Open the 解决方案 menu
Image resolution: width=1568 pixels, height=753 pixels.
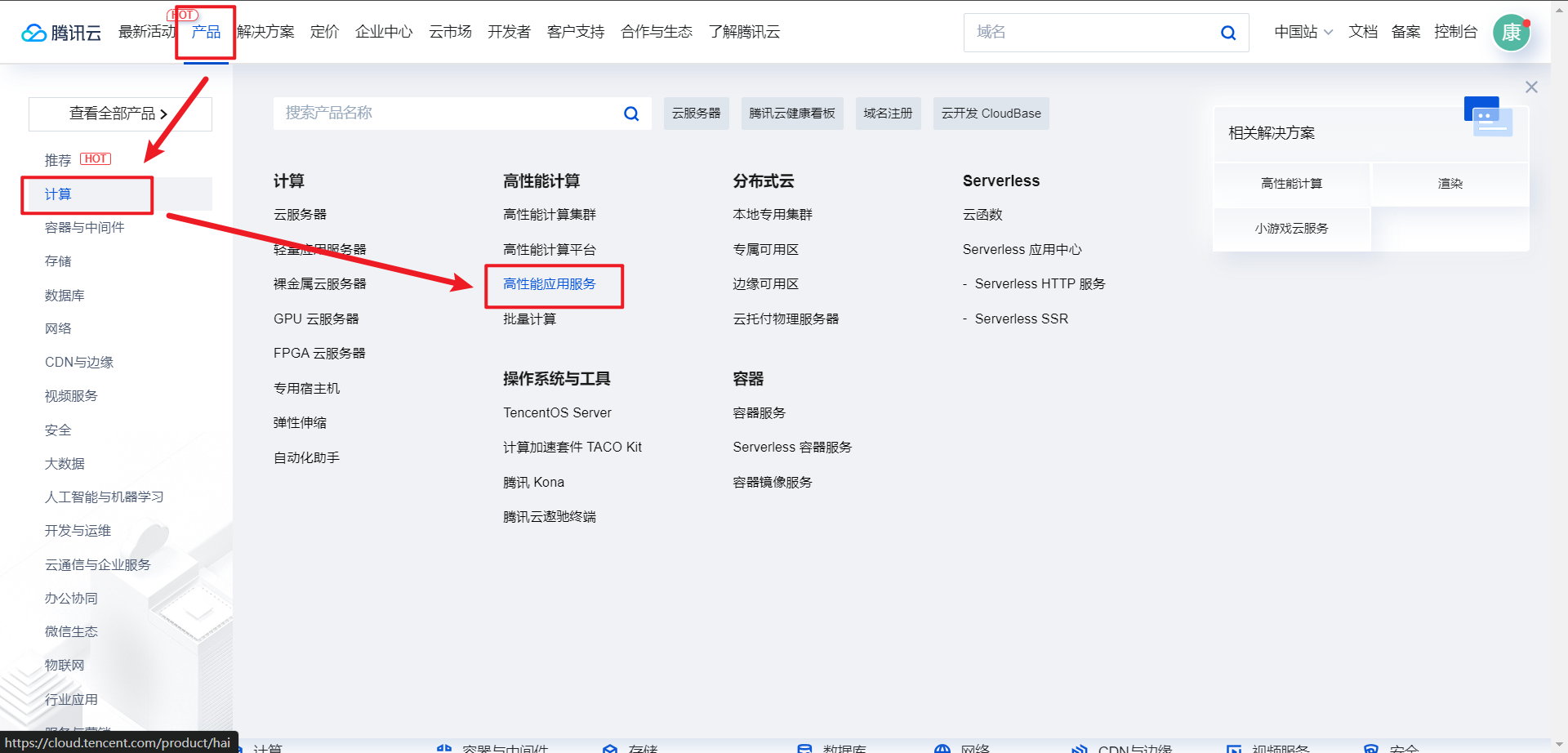[x=264, y=32]
